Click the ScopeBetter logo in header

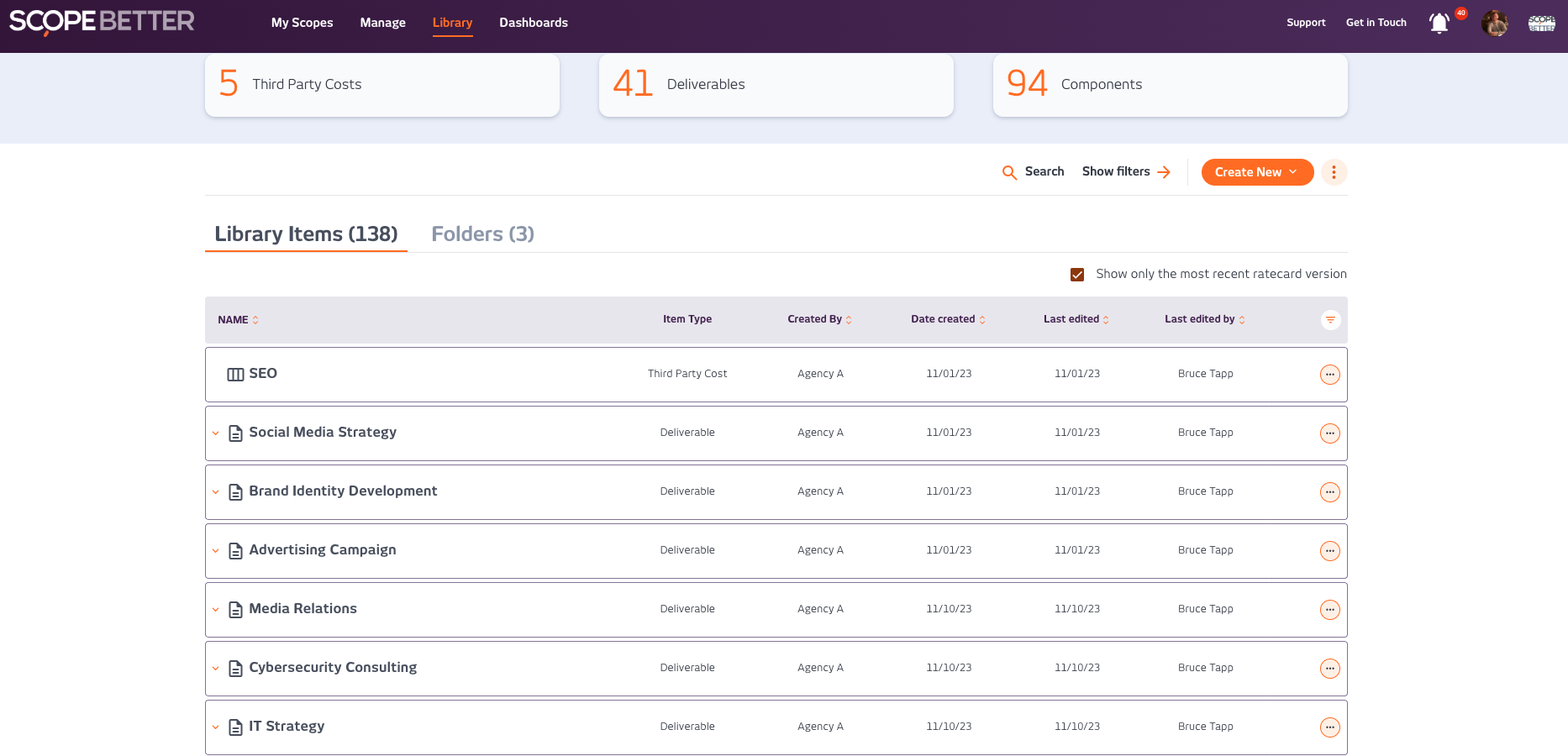point(102,22)
